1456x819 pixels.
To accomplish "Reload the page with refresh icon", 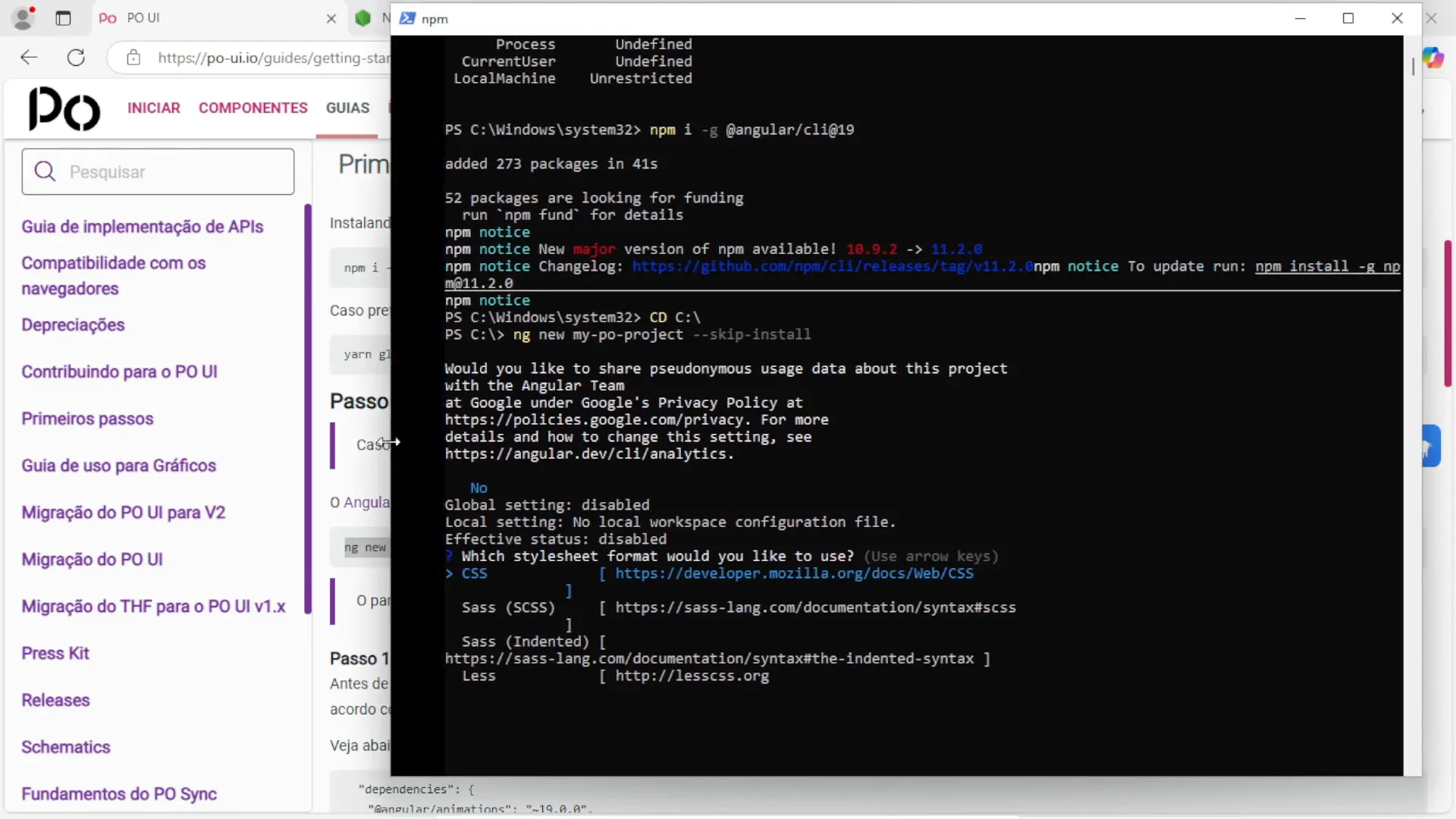I will [x=76, y=58].
